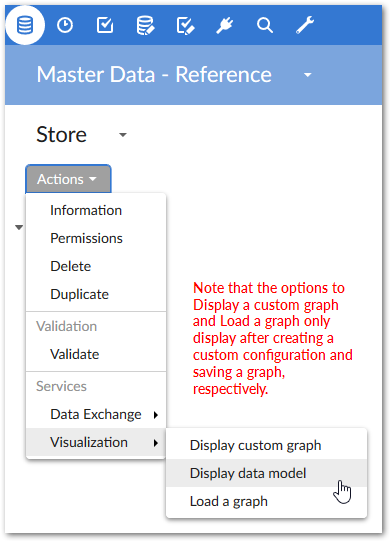Open the Visualization submenu

pos(96,442)
